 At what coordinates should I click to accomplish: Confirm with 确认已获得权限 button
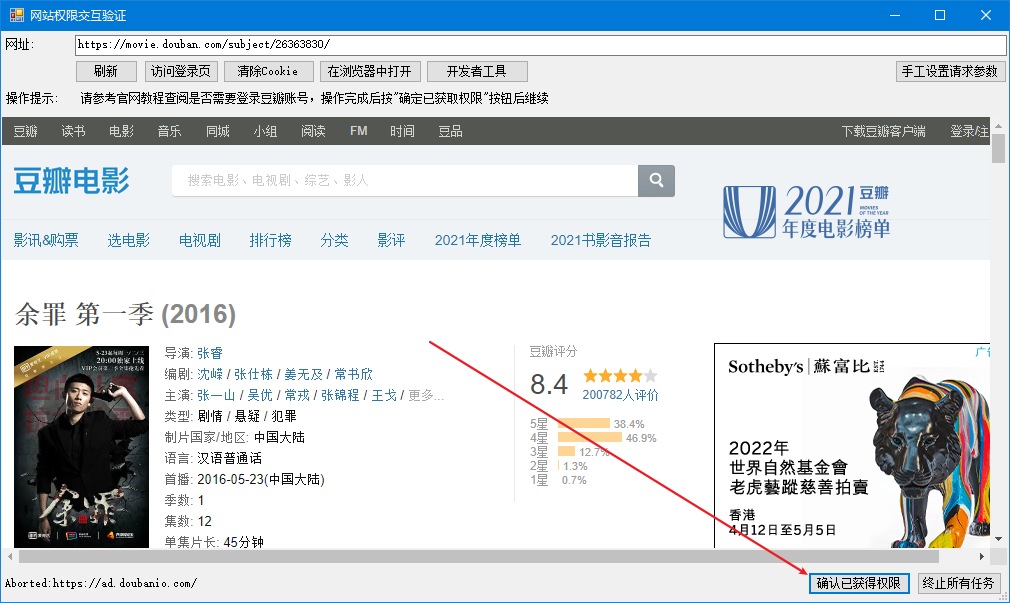click(859, 583)
